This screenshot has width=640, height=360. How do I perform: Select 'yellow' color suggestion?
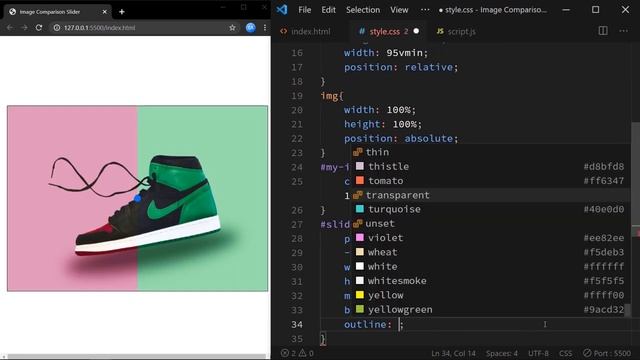490,295
